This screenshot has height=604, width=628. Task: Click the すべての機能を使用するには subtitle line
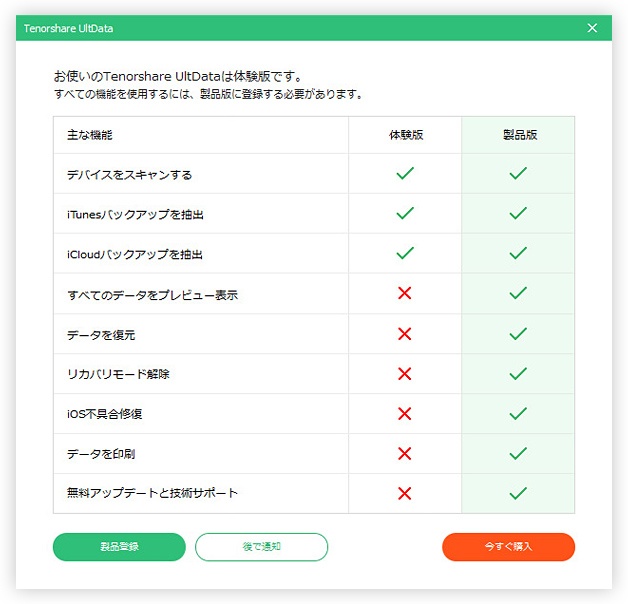[x=208, y=94]
